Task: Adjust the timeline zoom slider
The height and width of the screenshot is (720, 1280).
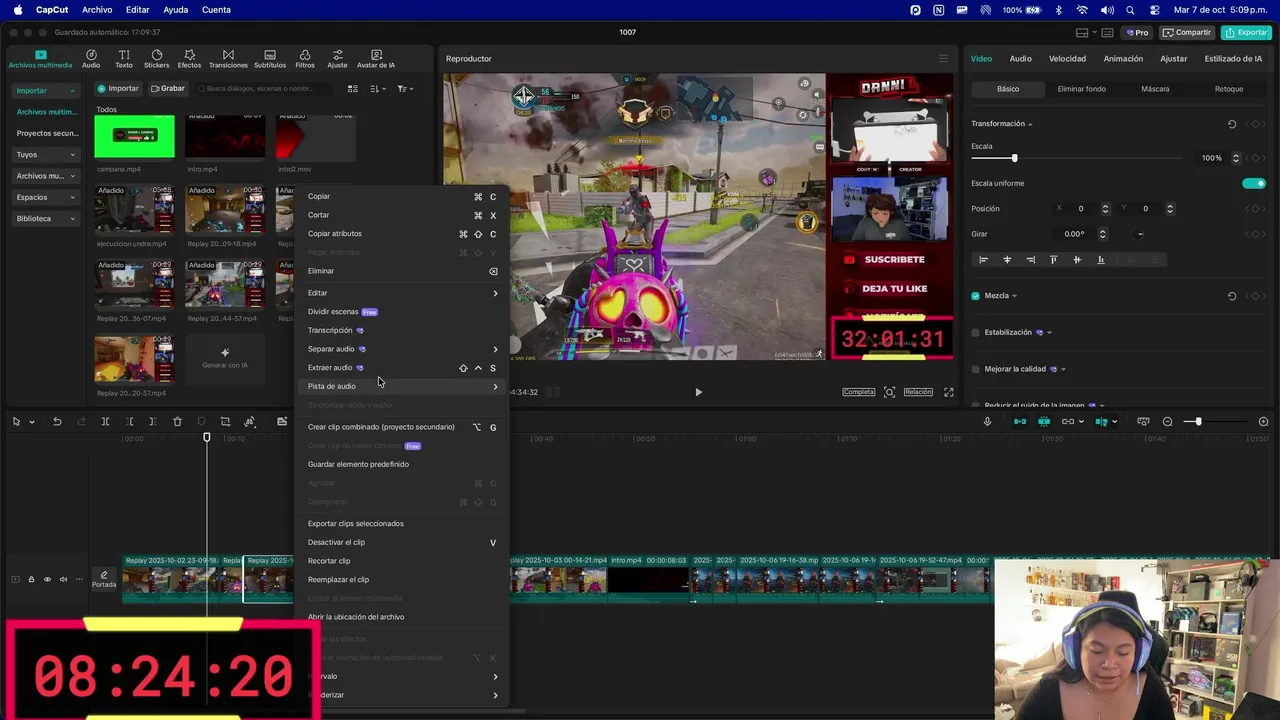Action: tap(1198, 422)
